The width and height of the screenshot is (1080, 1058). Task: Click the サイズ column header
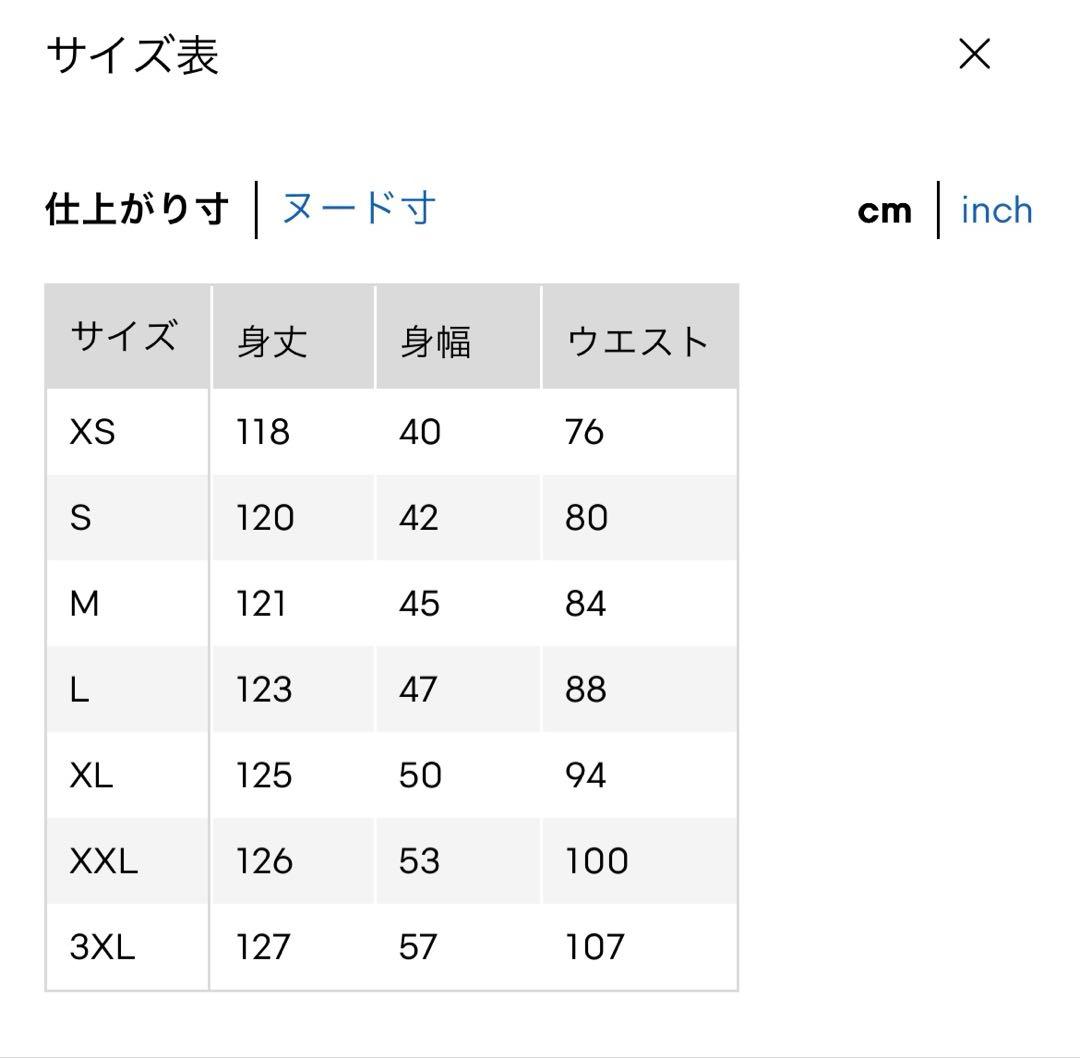tap(127, 336)
